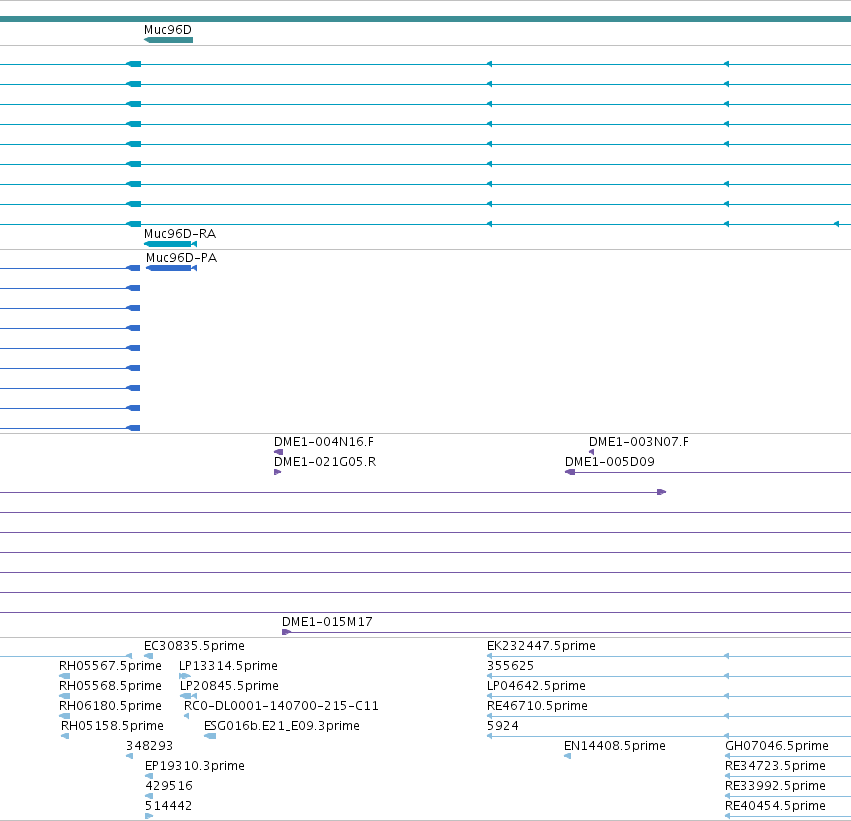Click the EK232447.5prime label
This screenshot has width=851, height=821.
[541, 646]
